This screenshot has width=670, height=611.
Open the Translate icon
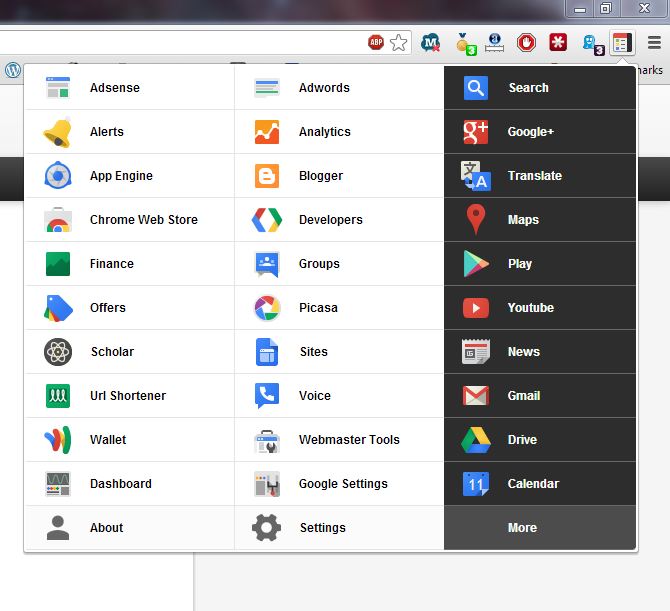pyautogui.click(x=476, y=176)
